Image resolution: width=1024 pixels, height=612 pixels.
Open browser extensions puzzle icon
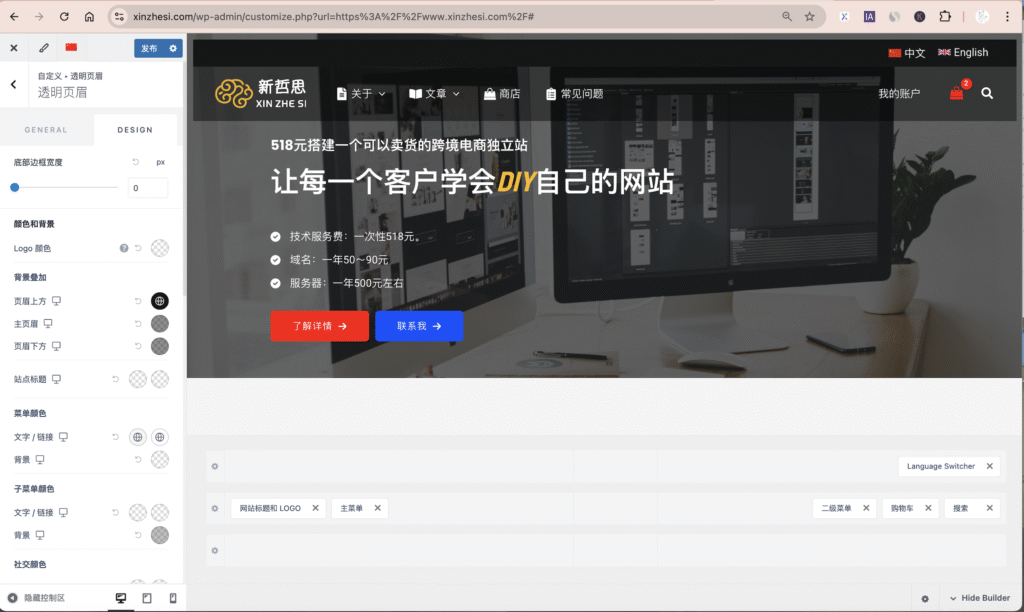point(945,16)
